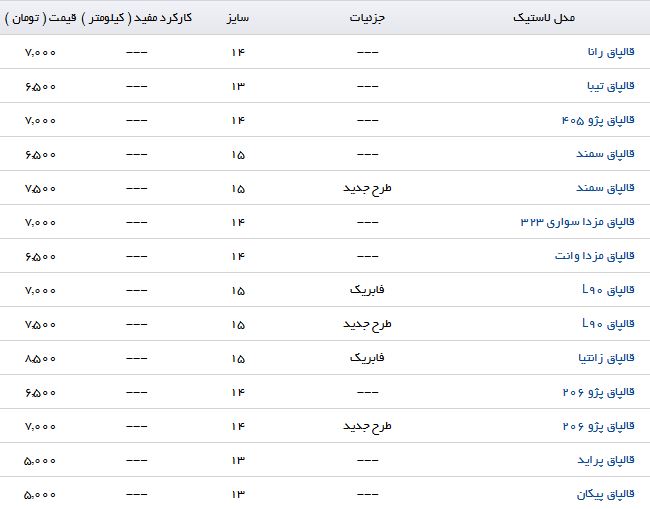Select the جزئیات dashes in the پراید row
The image size is (650, 509).
pyautogui.click(x=368, y=461)
